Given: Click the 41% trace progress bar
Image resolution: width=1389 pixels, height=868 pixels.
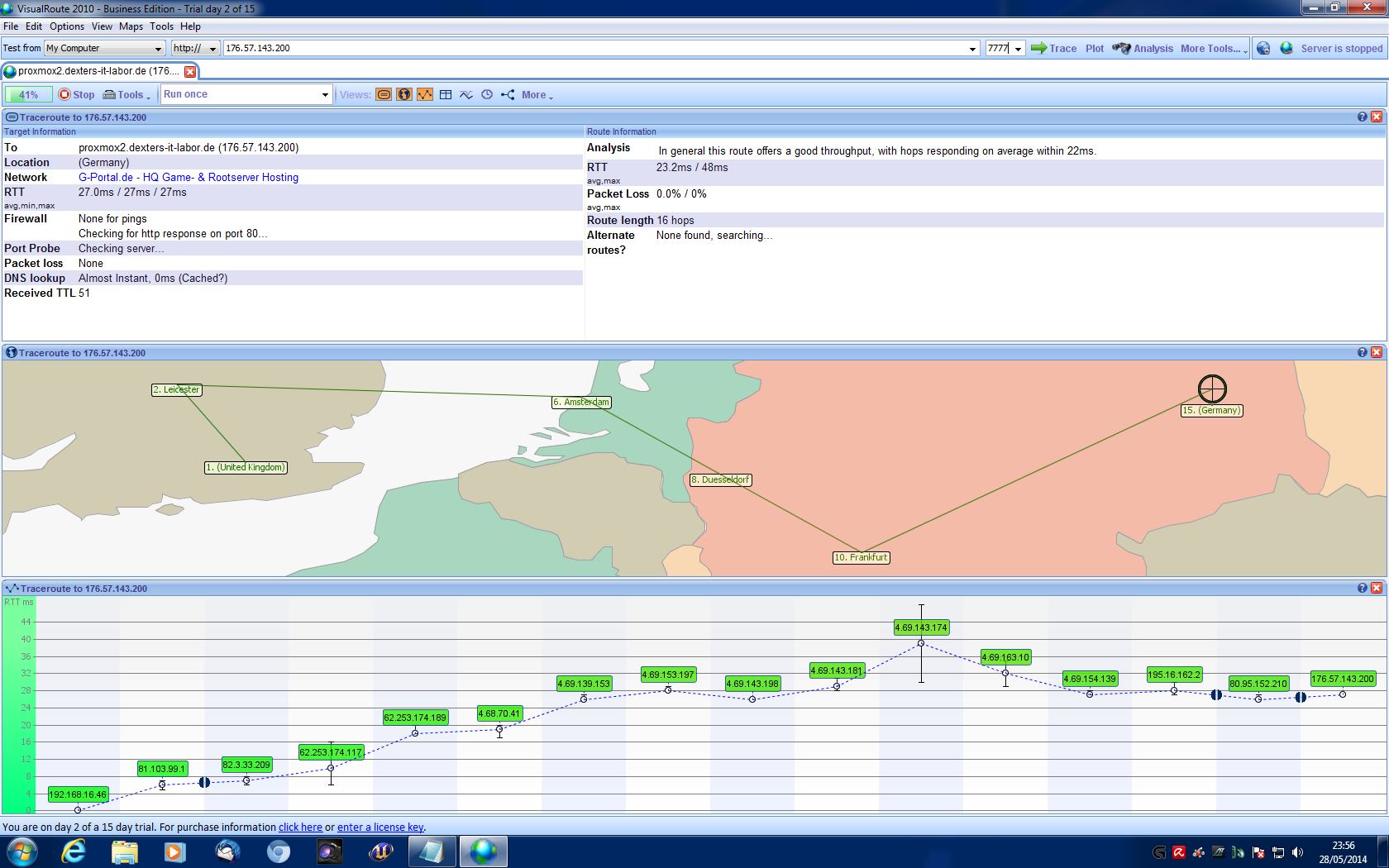Looking at the screenshot, I should pyautogui.click(x=29, y=95).
